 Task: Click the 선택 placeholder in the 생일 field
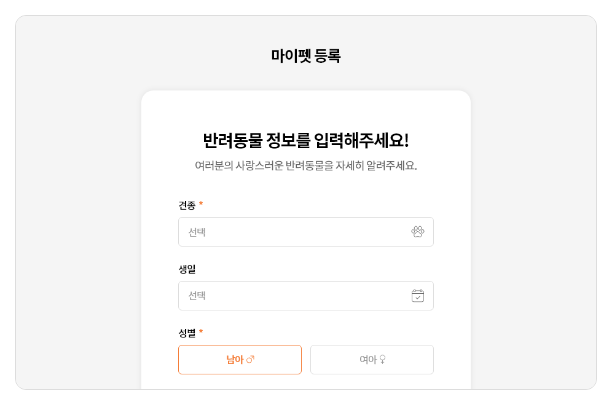click(197, 297)
